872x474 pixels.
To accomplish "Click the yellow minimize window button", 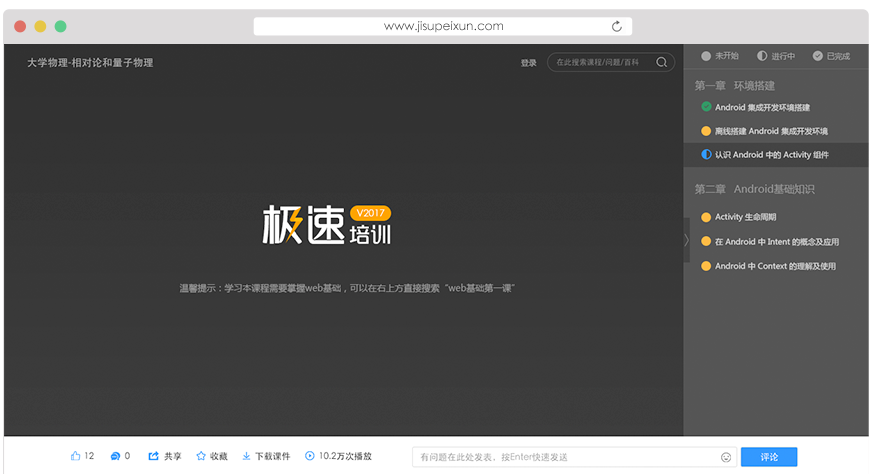I will coord(40,26).
